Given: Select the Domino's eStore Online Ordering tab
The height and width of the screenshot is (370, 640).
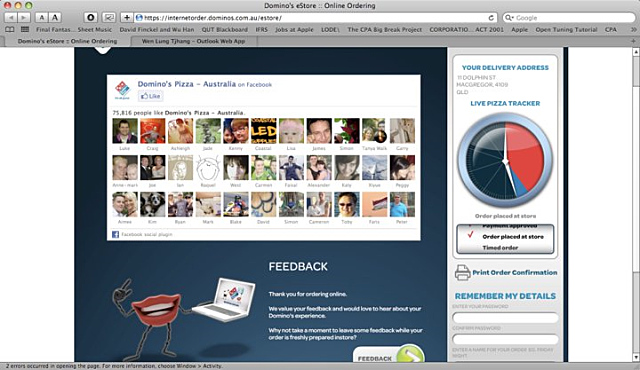Looking at the screenshot, I should [x=67, y=41].
